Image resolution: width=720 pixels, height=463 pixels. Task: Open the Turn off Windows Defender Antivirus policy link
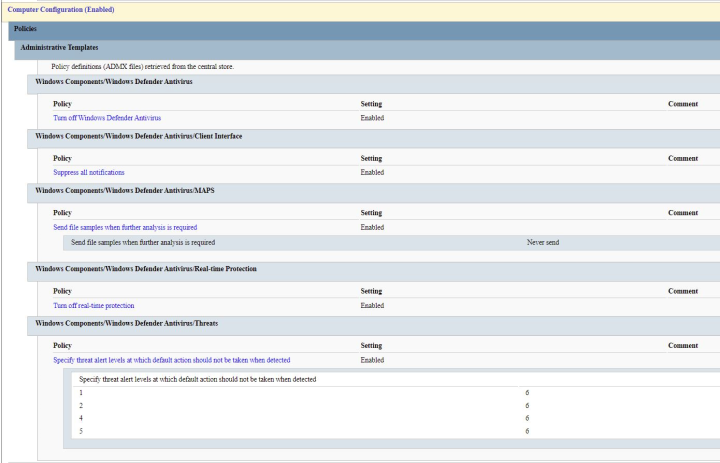(107, 118)
